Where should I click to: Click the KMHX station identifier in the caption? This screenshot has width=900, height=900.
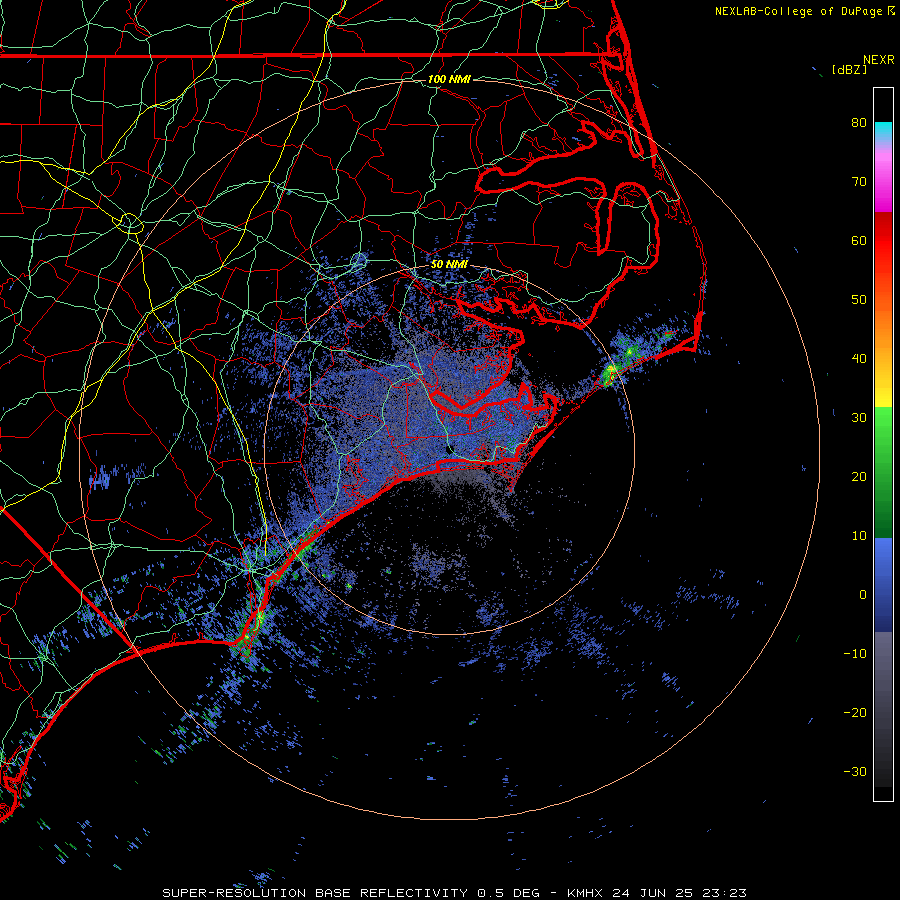[x=584, y=893]
